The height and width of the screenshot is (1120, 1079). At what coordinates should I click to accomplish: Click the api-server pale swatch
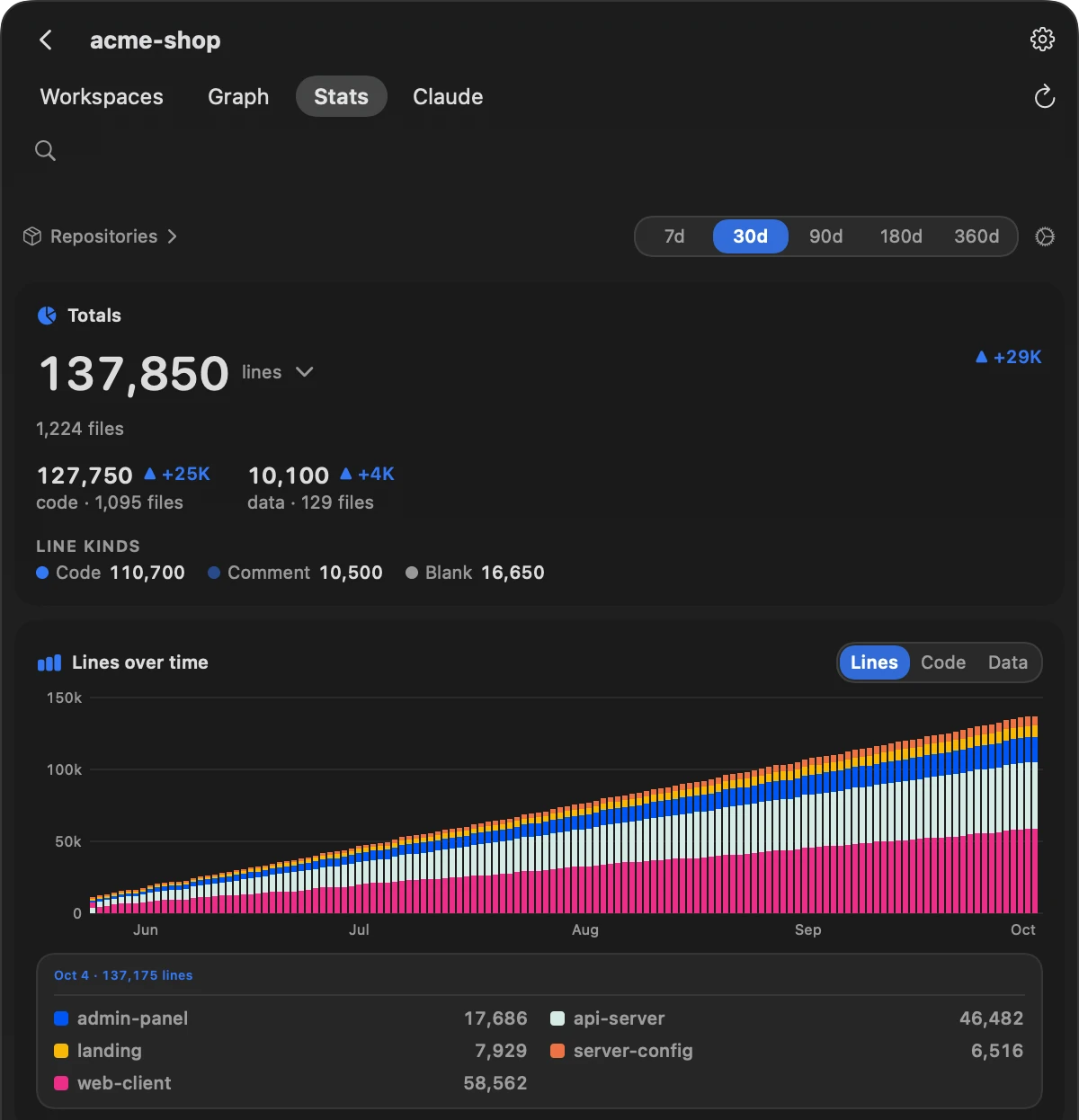click(x=557, y=1018)
